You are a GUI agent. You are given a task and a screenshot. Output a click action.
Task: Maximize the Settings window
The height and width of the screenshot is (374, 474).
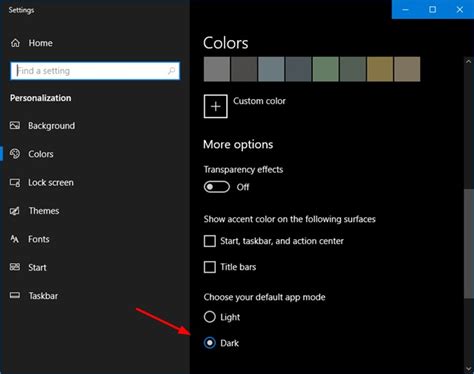point(433,9)
